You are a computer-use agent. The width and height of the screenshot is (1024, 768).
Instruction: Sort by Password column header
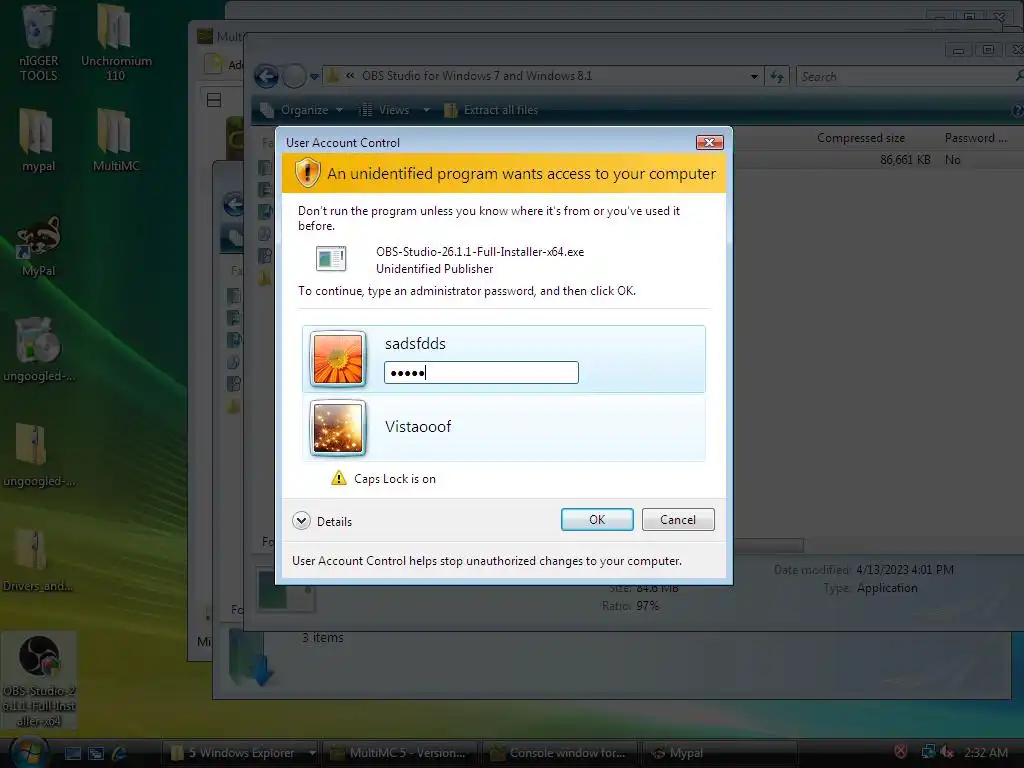pos(976,138)
